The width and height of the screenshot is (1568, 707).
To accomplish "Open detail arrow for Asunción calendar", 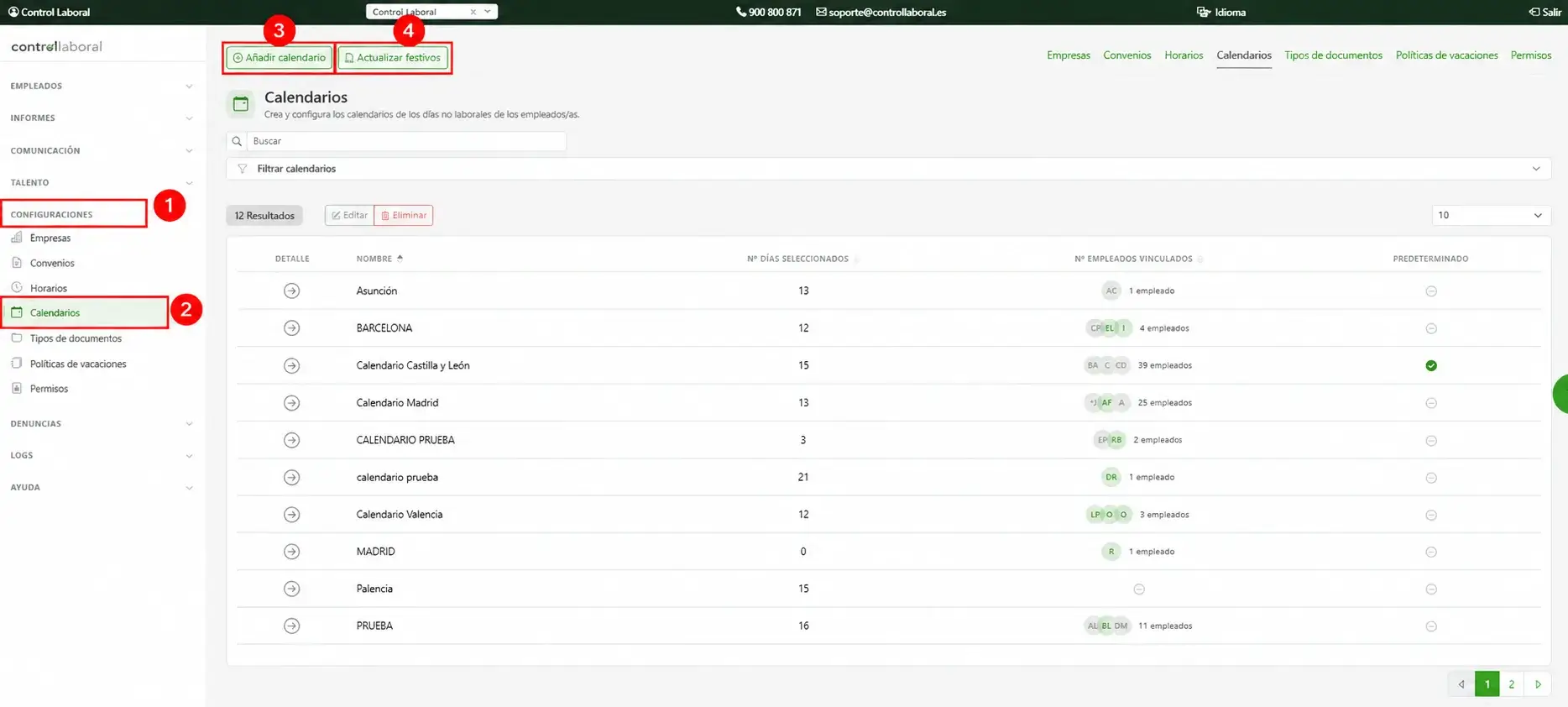I will click(x=291, y=291).
